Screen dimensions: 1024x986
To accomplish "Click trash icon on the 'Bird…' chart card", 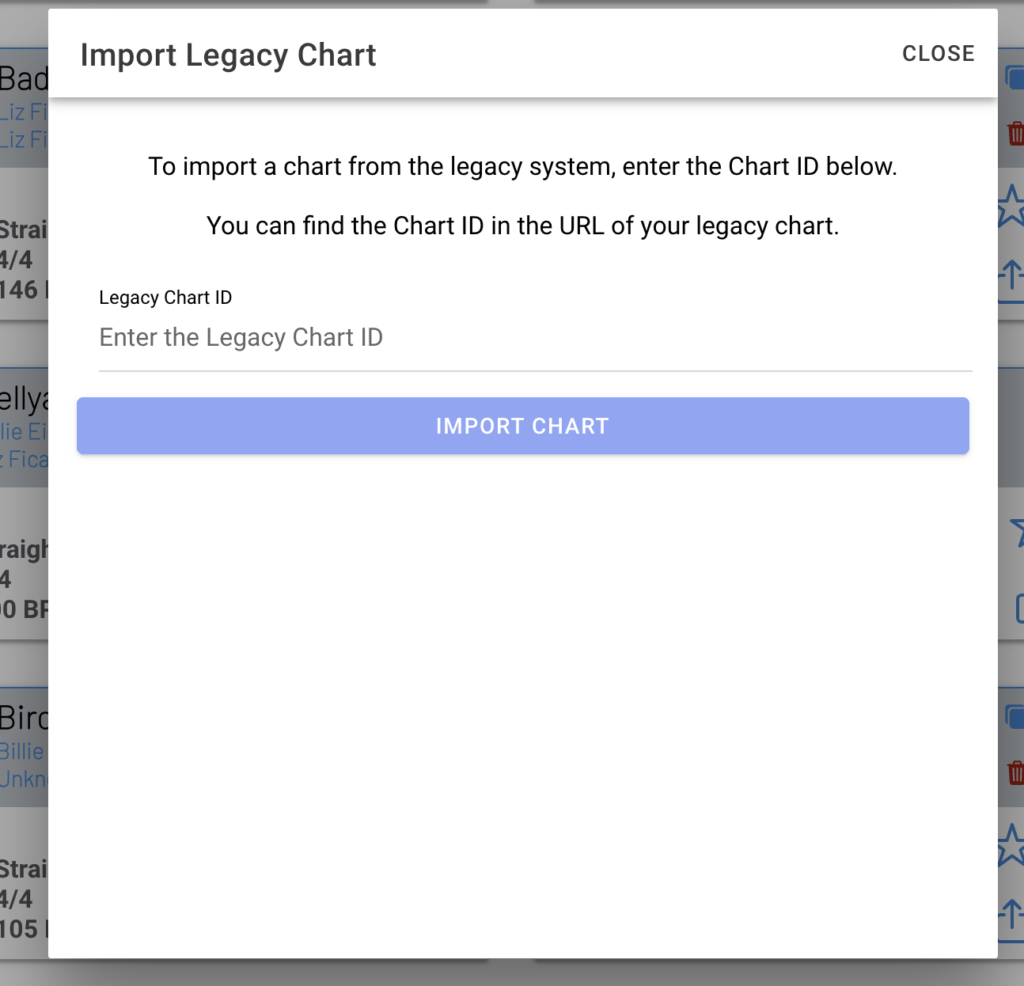I will tap(1015, 772).
